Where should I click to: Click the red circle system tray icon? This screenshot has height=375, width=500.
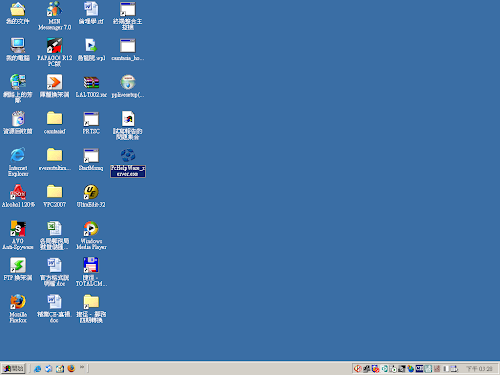coord(358,369)
